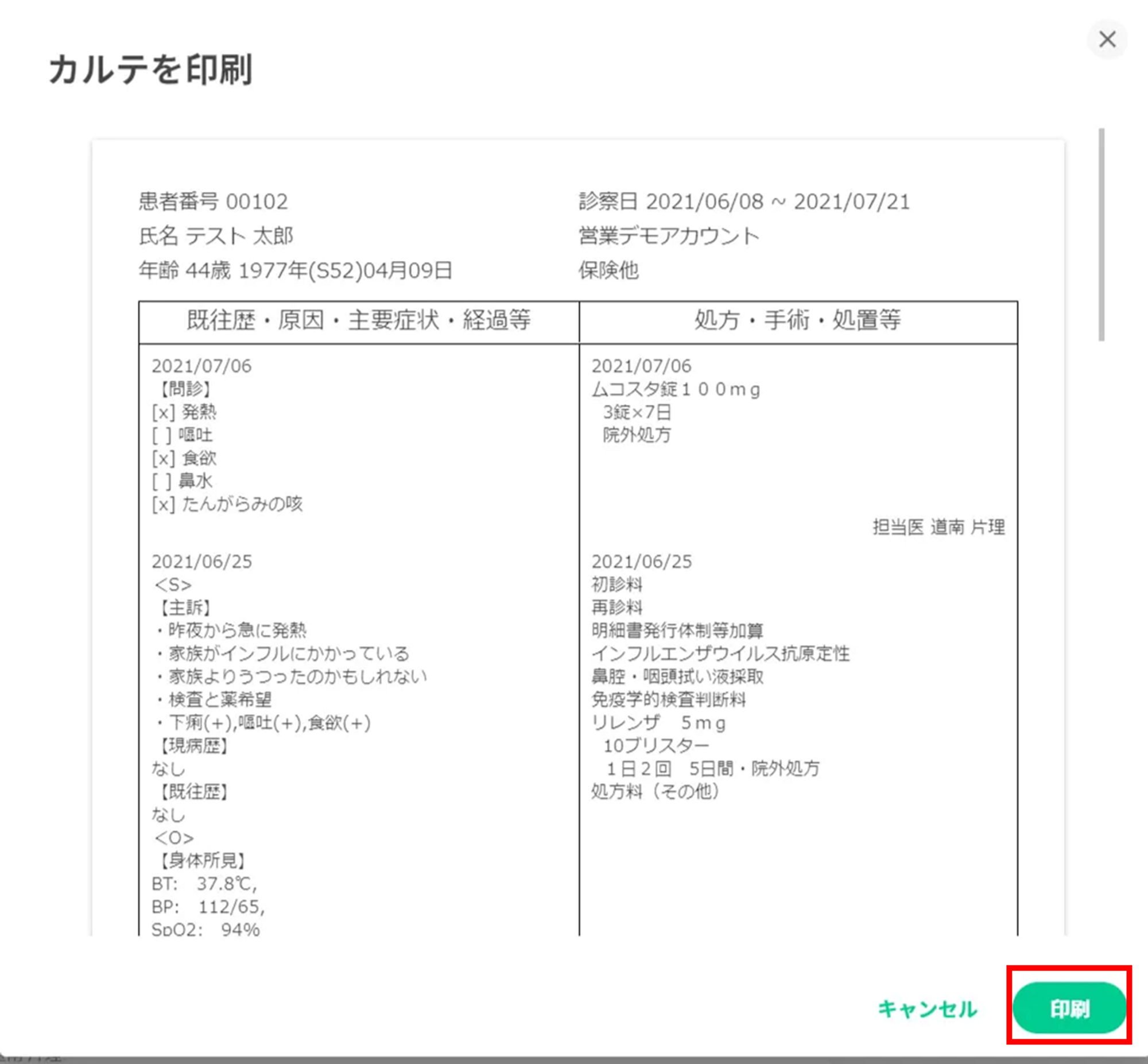Click the 診察日 date range text
Screen dimensions: 1148x1064
coord(744,202)
